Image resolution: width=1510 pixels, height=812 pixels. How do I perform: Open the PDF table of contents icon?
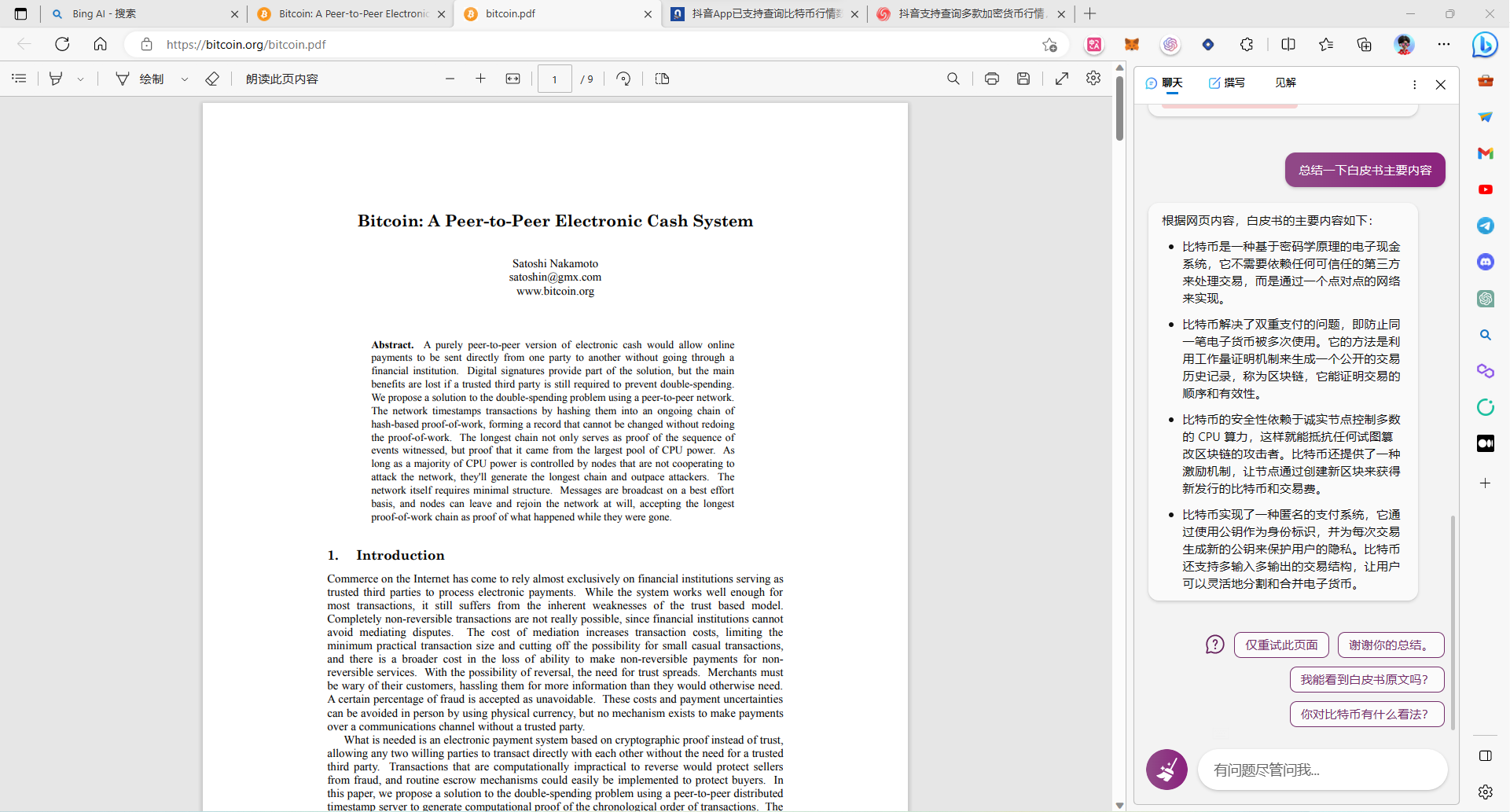pos(19,79)
